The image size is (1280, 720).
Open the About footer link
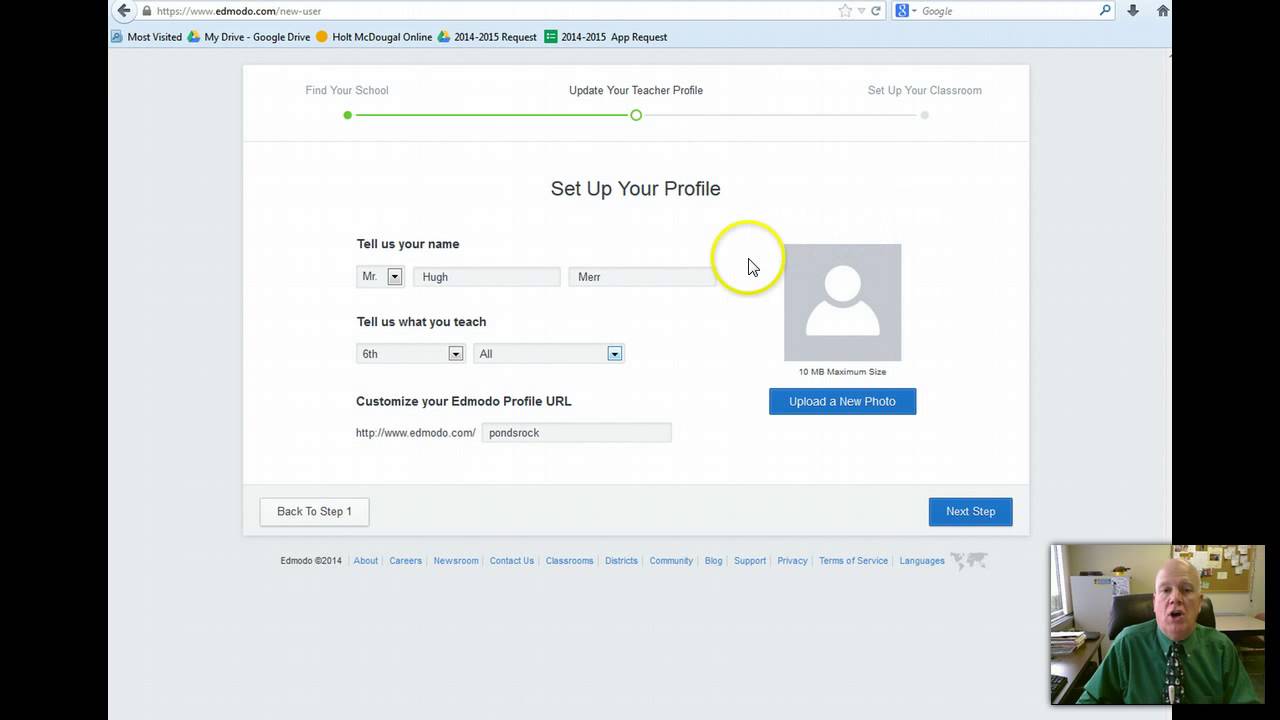click(x=366, y=561)
